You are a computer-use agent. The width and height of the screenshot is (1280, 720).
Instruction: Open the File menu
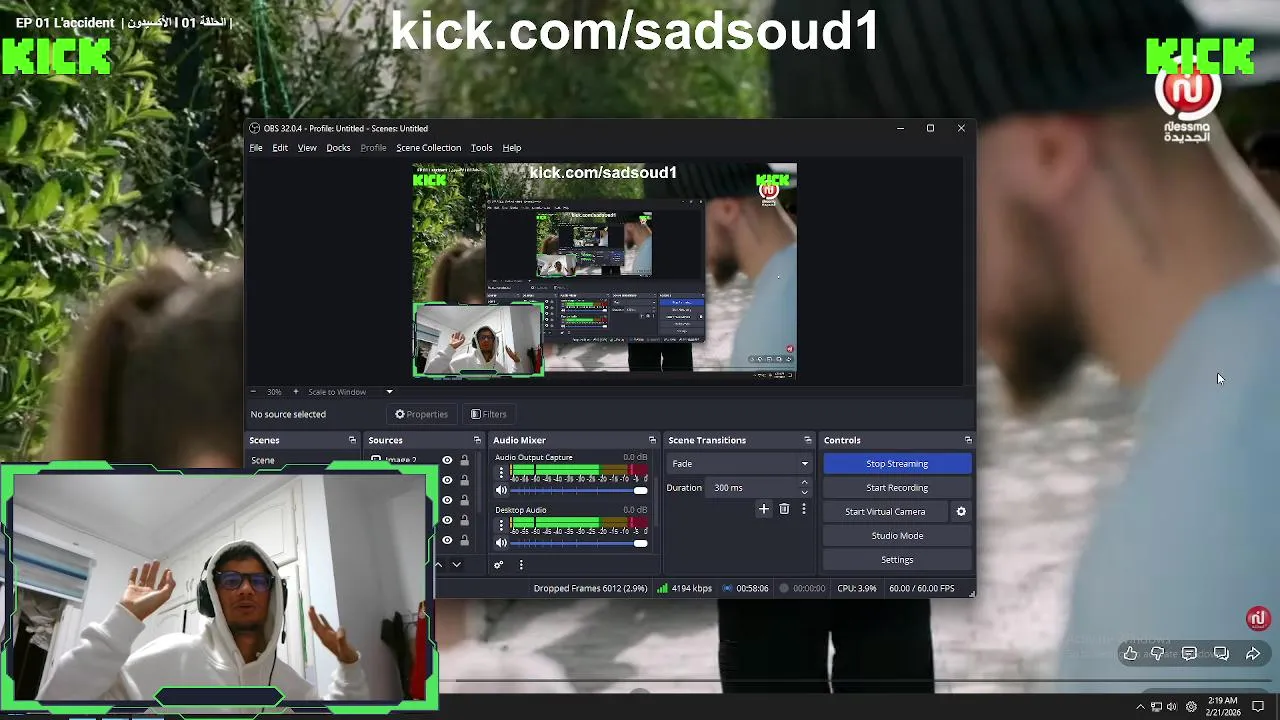tap(256, 148)
